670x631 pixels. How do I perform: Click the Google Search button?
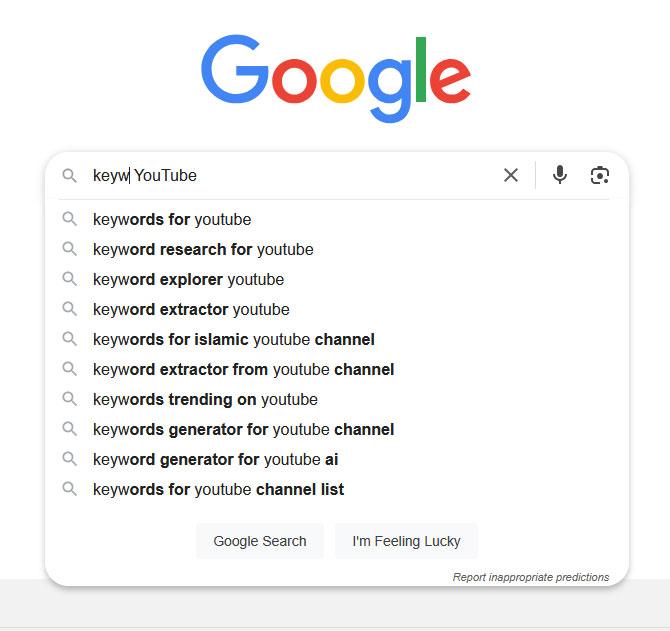click(x=260, y=541)
